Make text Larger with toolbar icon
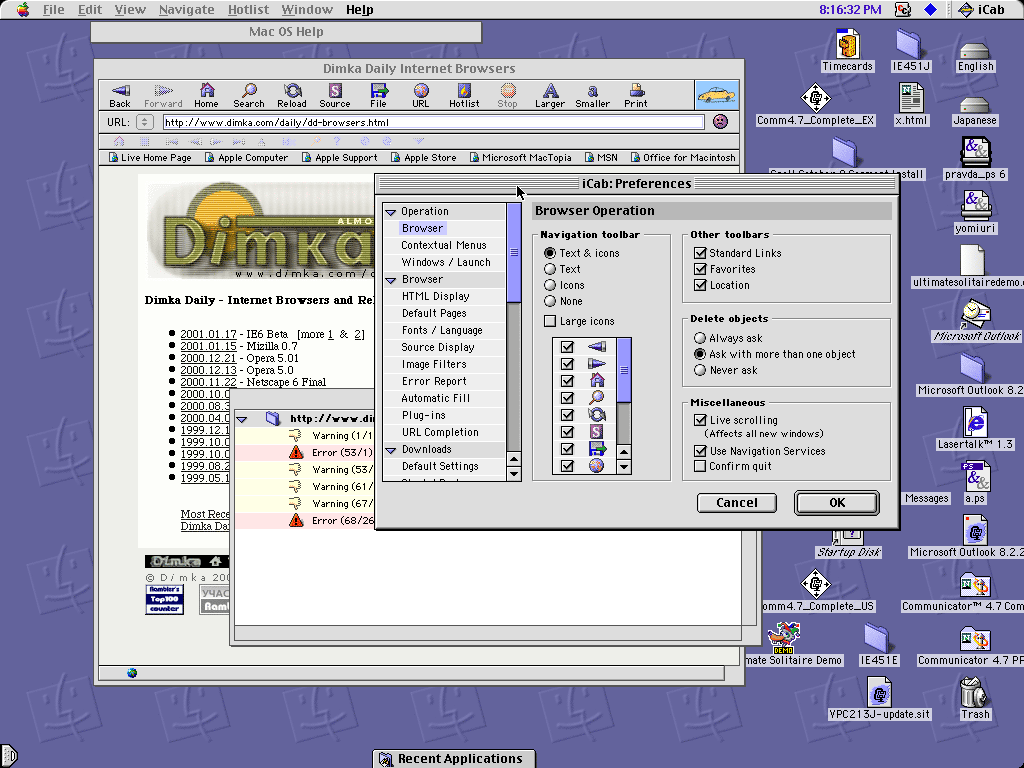The image size is (1024, 768). 550,95
